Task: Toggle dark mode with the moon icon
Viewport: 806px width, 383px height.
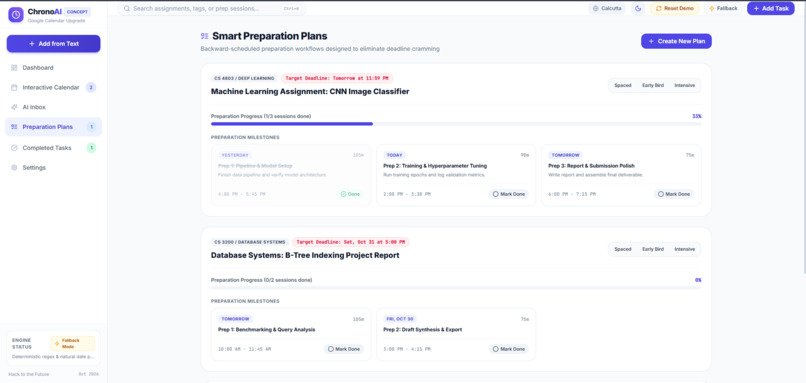Action: (638, 8)
